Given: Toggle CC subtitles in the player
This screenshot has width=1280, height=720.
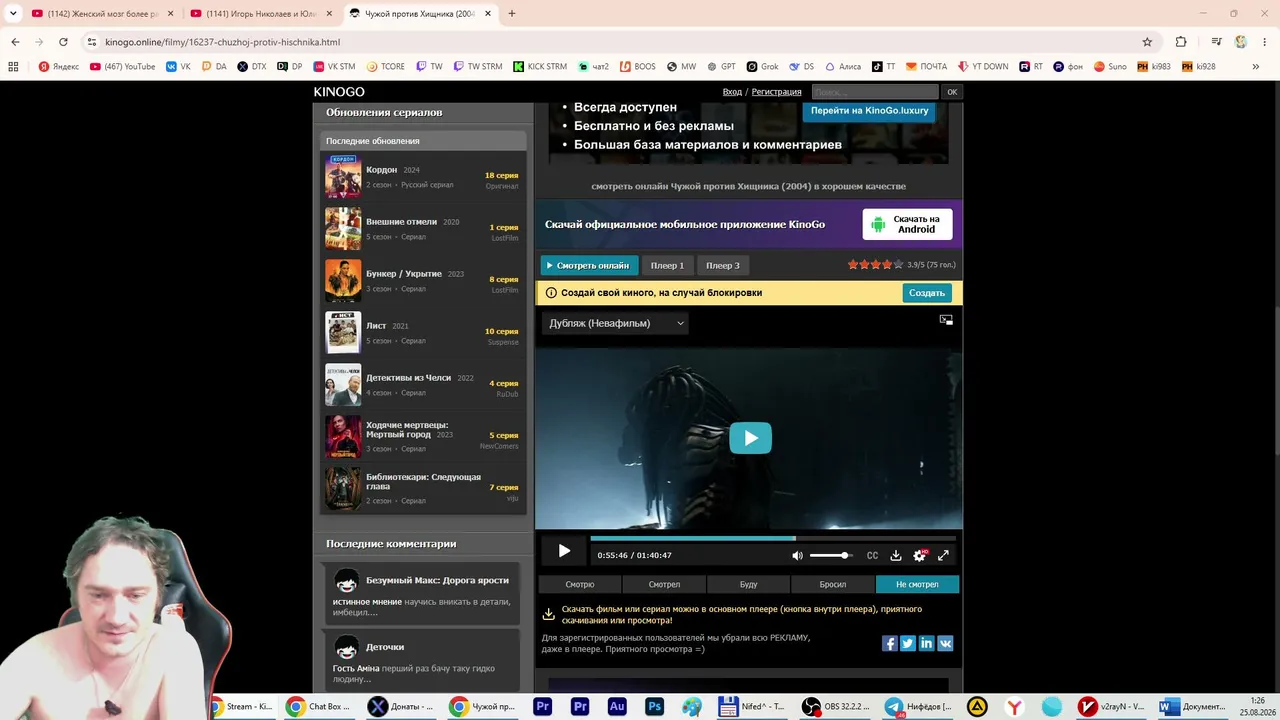Looking at the screenshot, I should pyautogui.click(x=872, y=556).
